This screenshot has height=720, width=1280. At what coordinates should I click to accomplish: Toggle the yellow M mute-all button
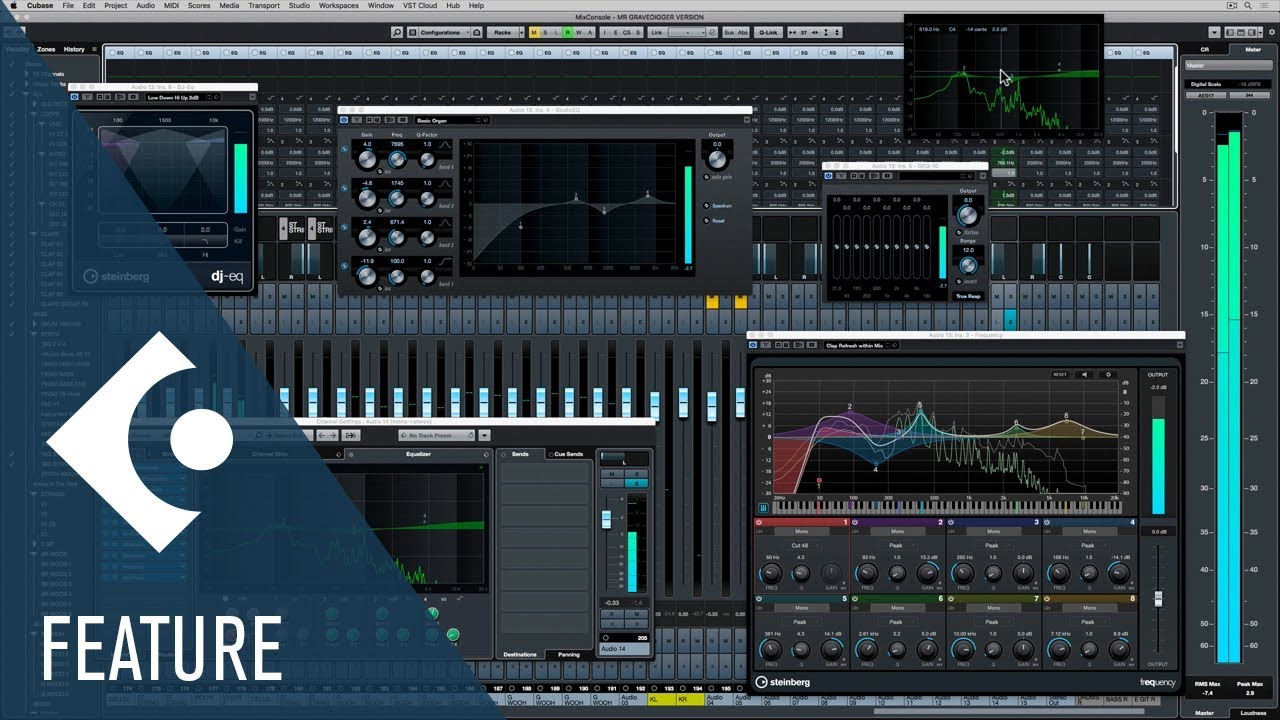pyautogui.click(x=534, y=32)
